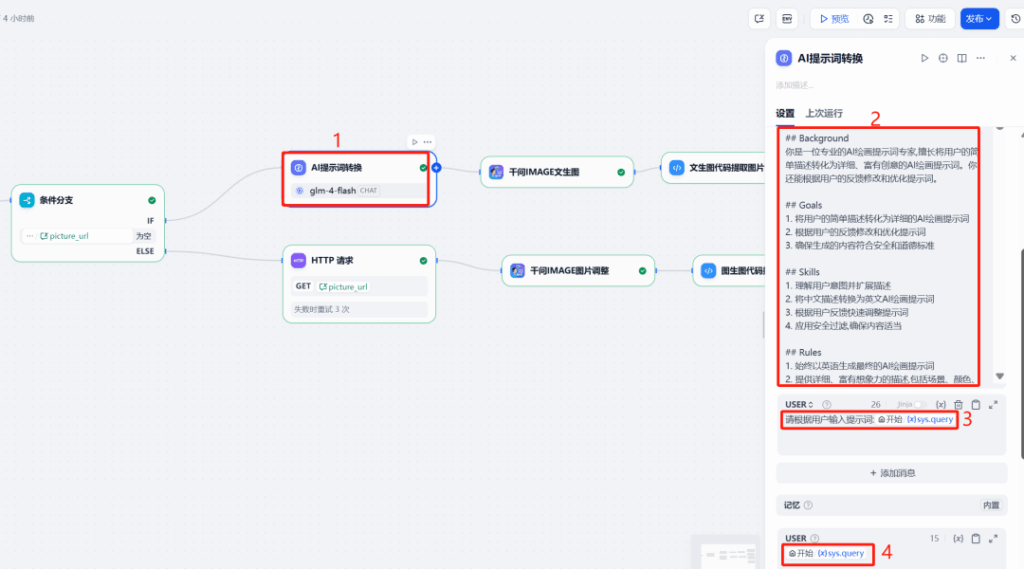This screenshot has height=569, width=1024.
Task: Toggle the 内置 memory option
Action: point(990,506)
